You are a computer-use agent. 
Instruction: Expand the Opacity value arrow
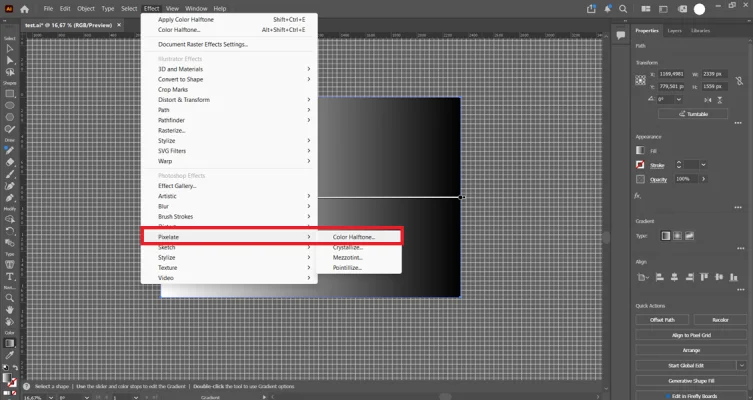[x=704, y=179]
